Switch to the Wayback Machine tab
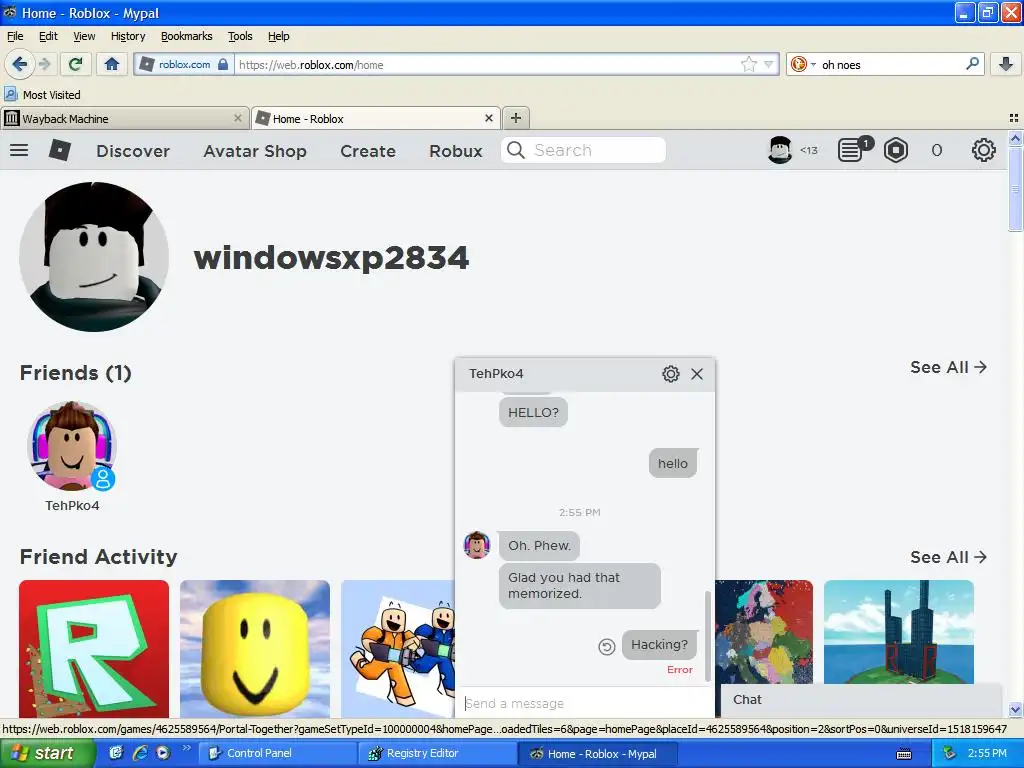1024x768 pixels. click(x=124, y=118)
